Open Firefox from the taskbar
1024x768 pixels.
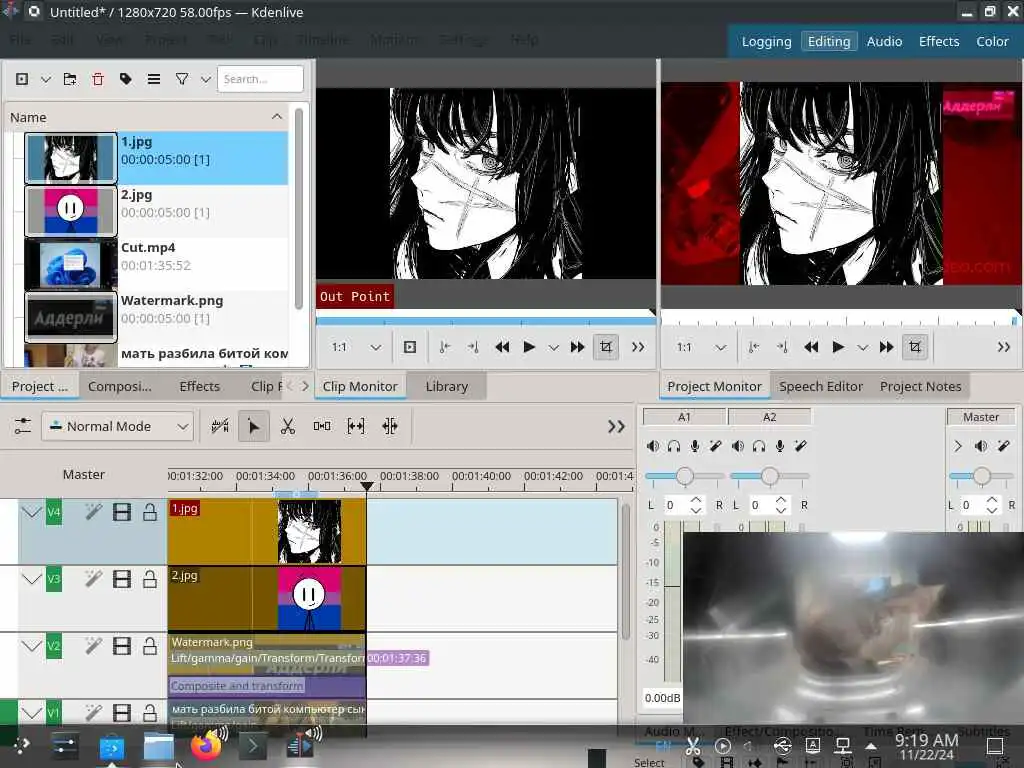pyautogui.click(x=206, y=745)
